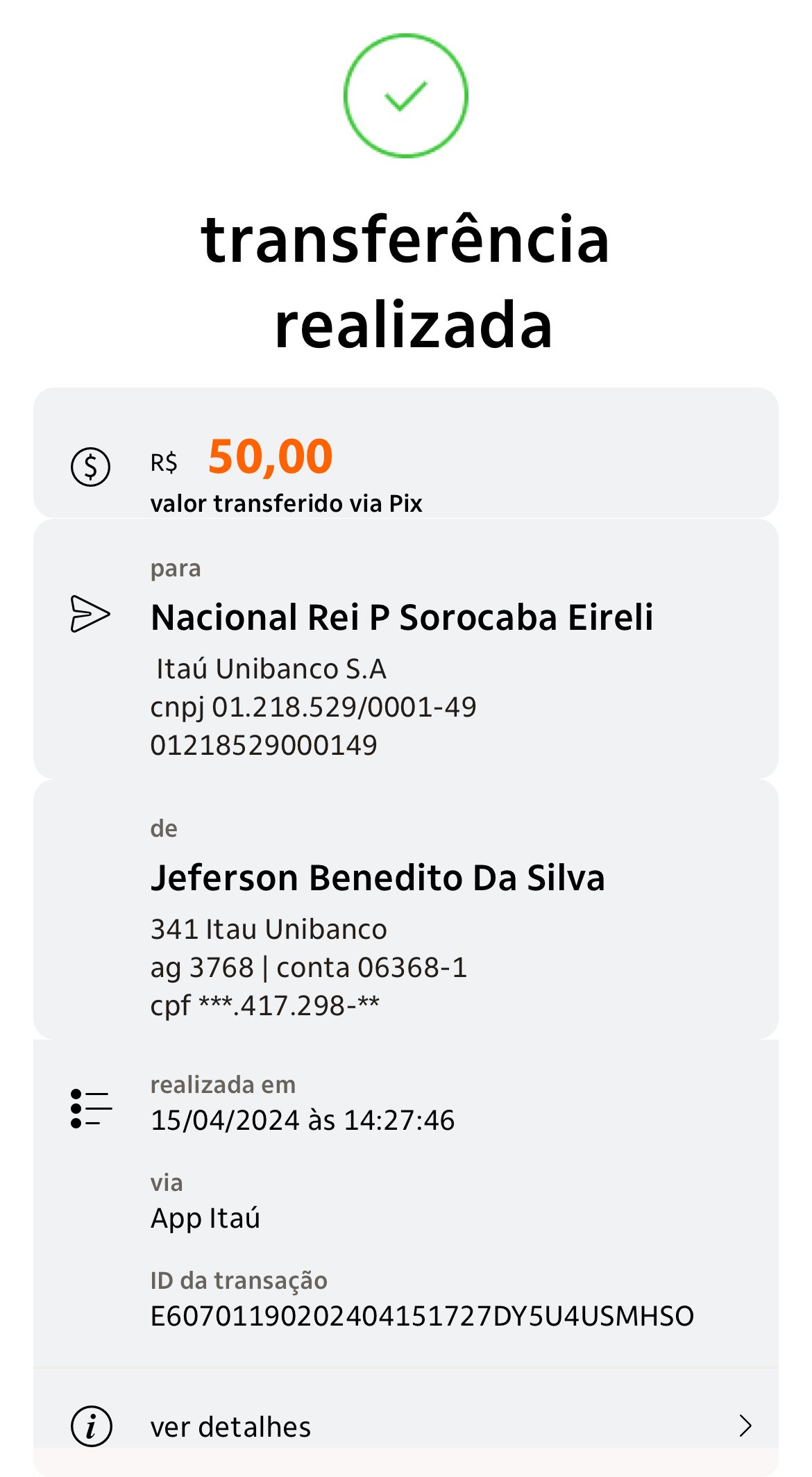The width and height of the screenshot is (812, 1477).
Task: Expand details with the right chevron arrow
Action: click(745, 1426)
